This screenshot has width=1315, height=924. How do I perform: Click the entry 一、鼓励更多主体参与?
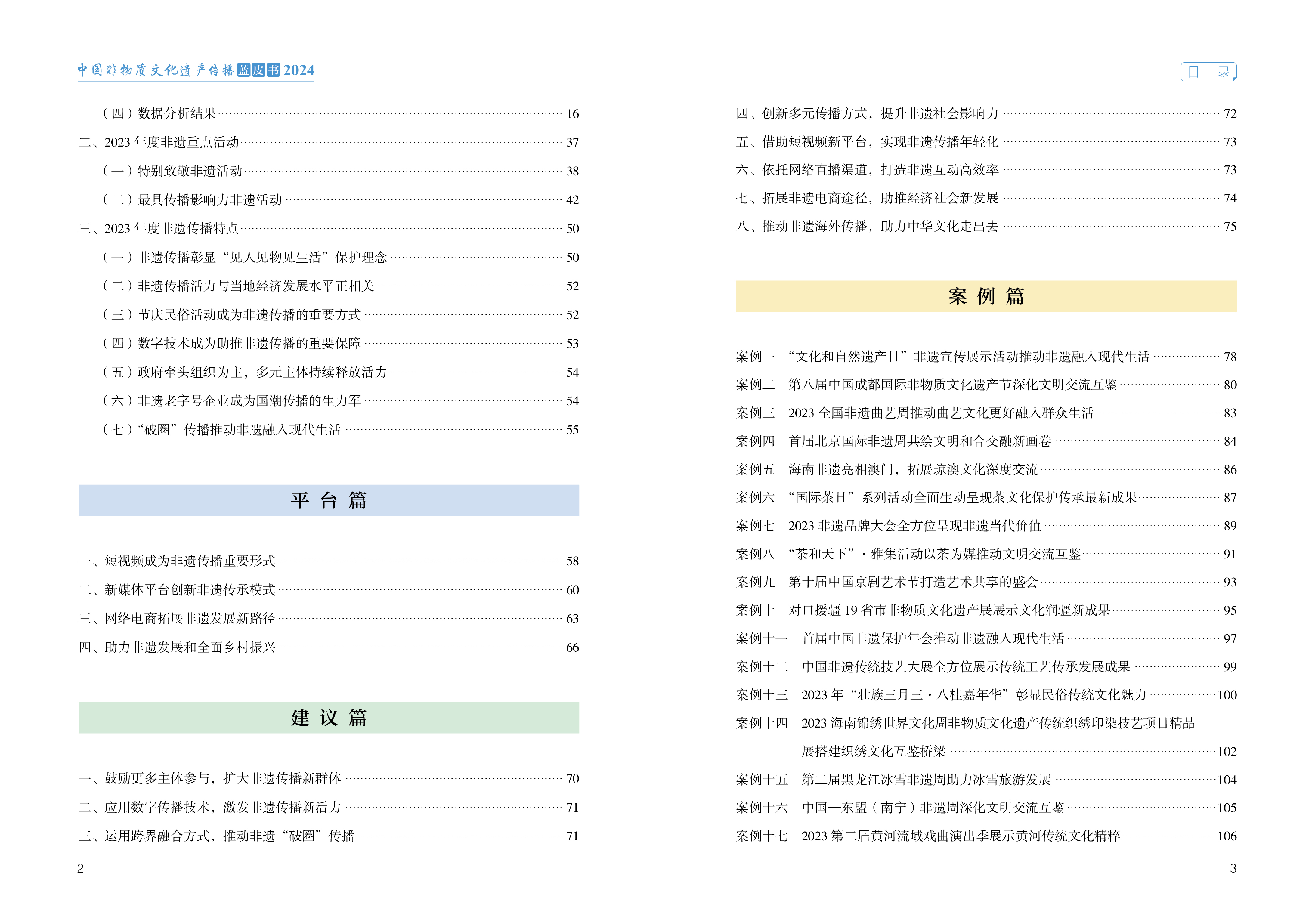pyautogui.click(x=329, y=779)
